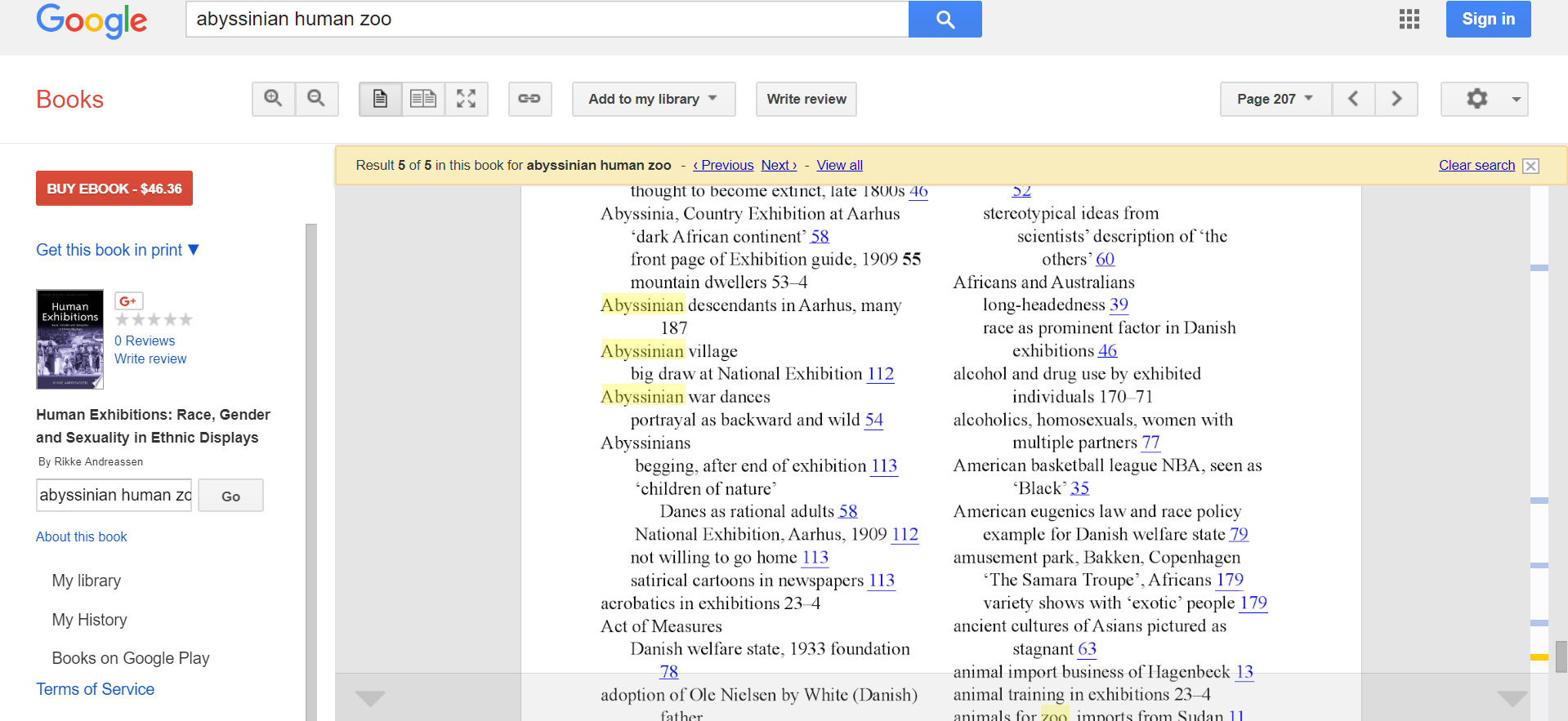
Task: Open page 46 link for Danish exhibitions
Action: point(1107,350)
